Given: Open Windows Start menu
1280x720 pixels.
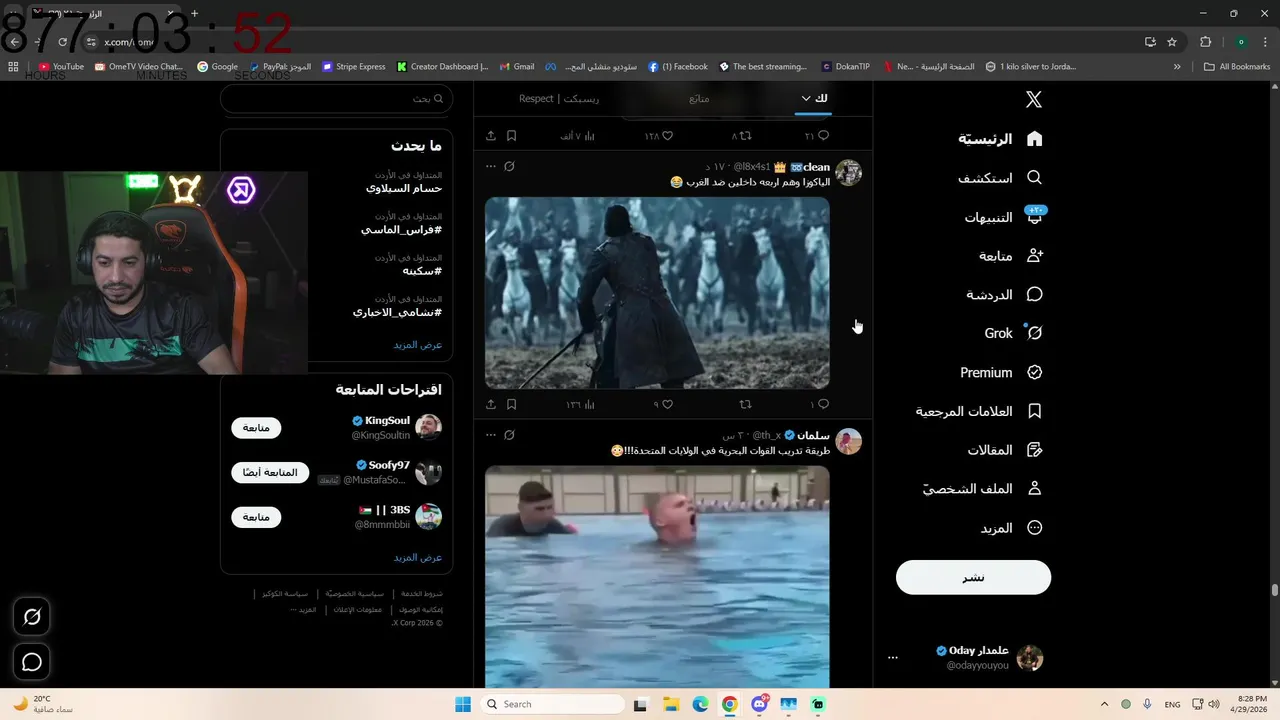Looking at the screenshot, I should click(463, 704).
